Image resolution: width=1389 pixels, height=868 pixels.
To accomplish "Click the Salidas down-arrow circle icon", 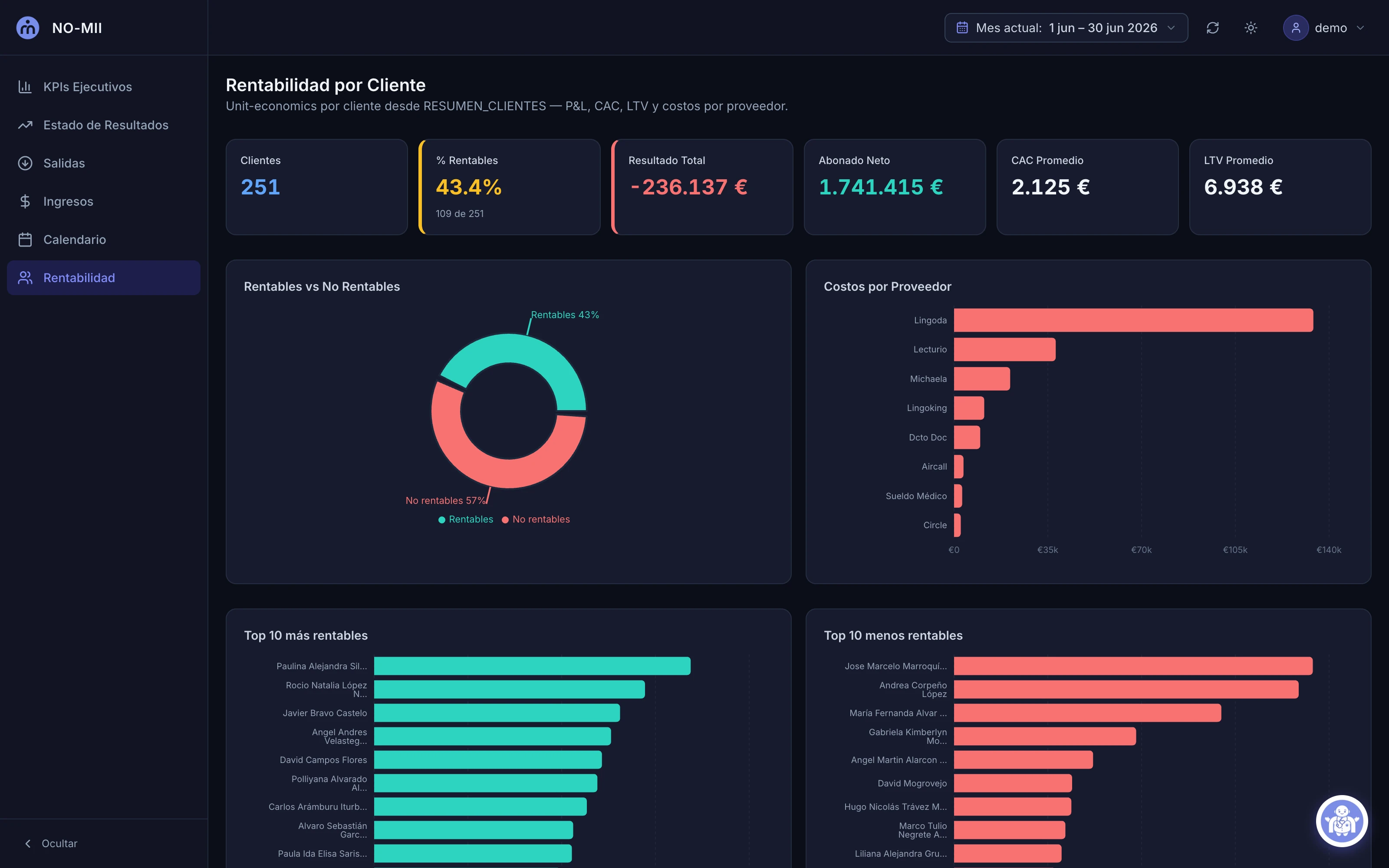I will pos(25,163).
